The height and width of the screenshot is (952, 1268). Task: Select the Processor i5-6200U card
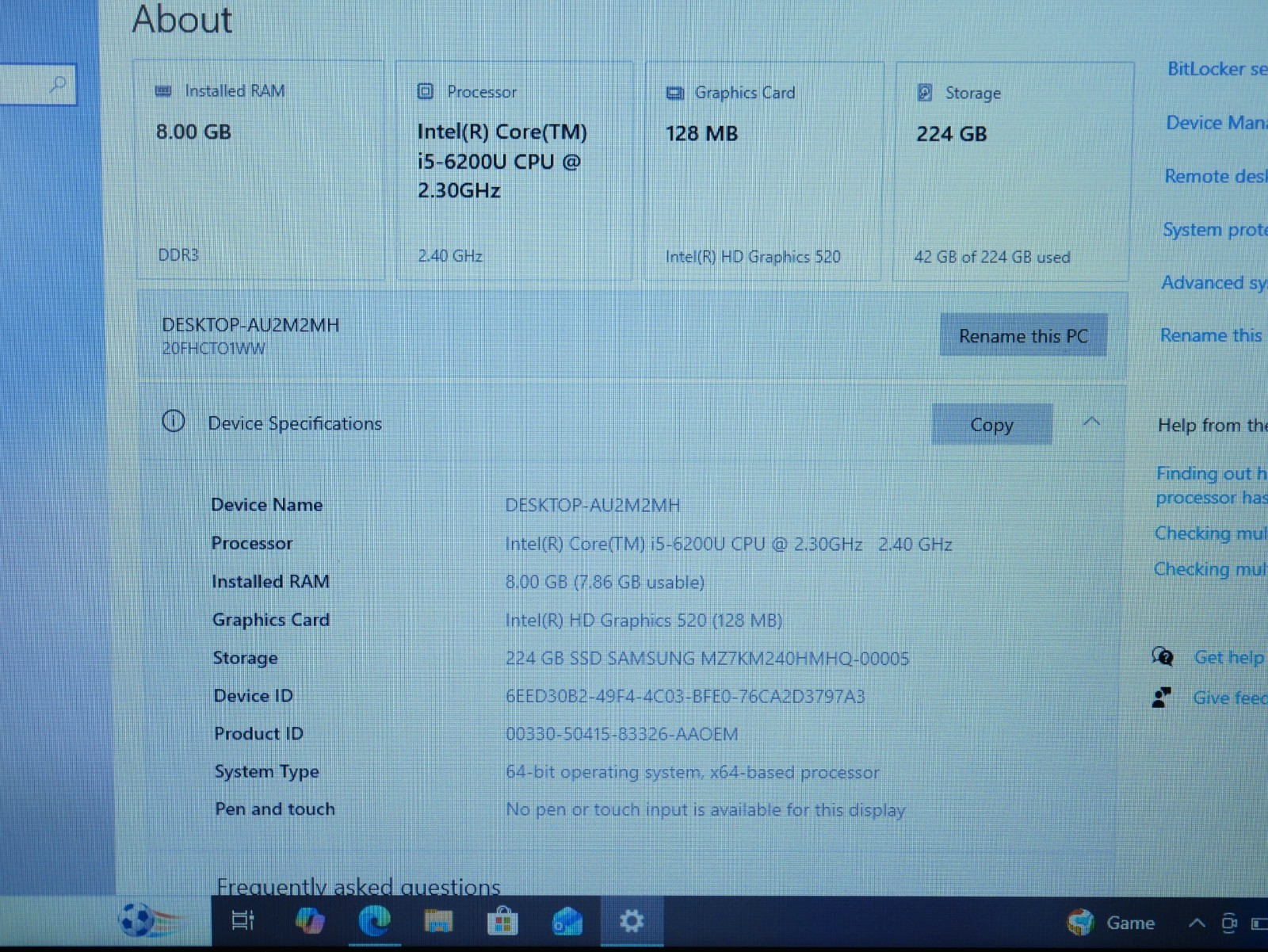point(514,170)
